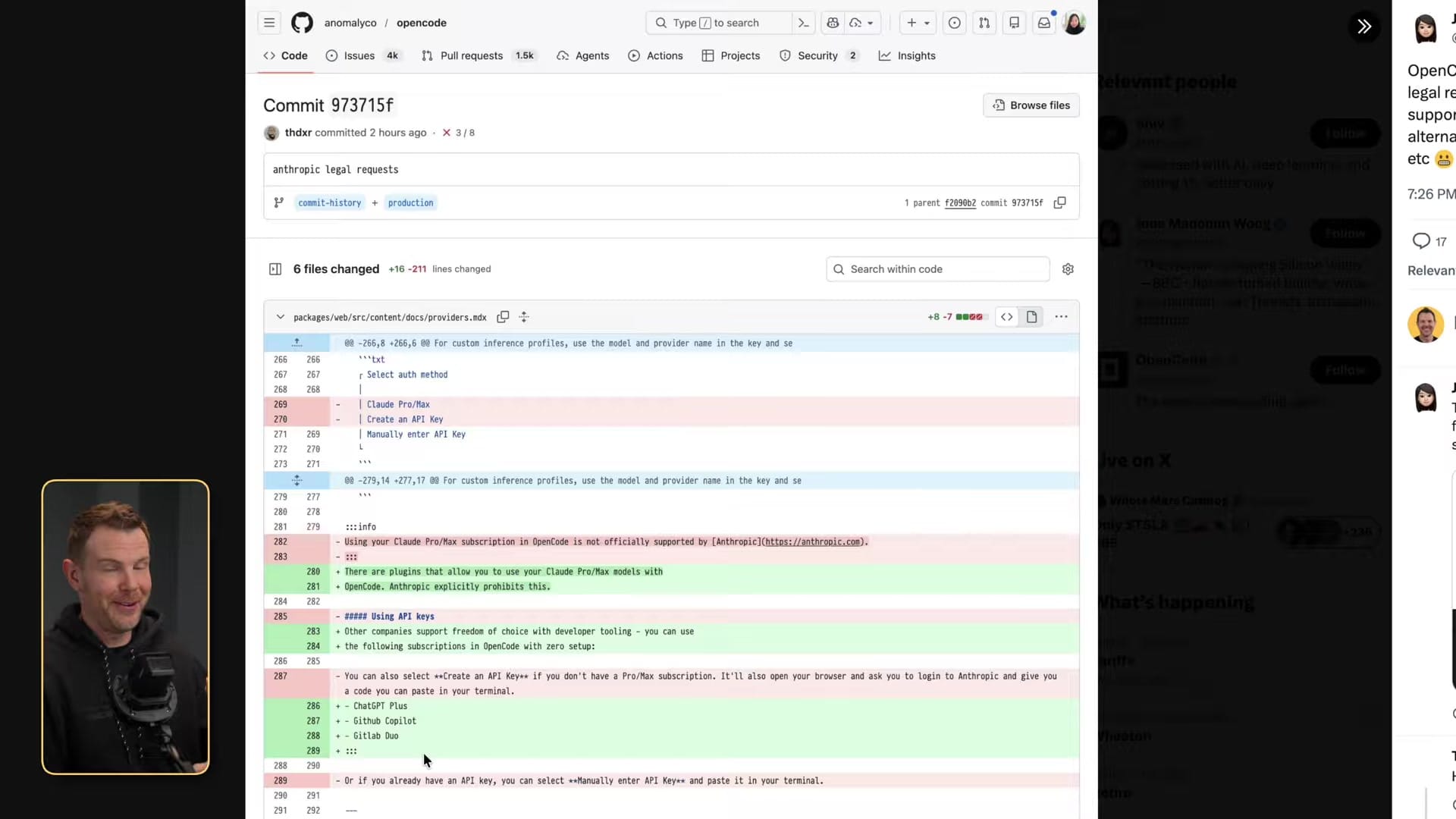
Task: Switch to source diff view icon
Action: [1007, 317]
